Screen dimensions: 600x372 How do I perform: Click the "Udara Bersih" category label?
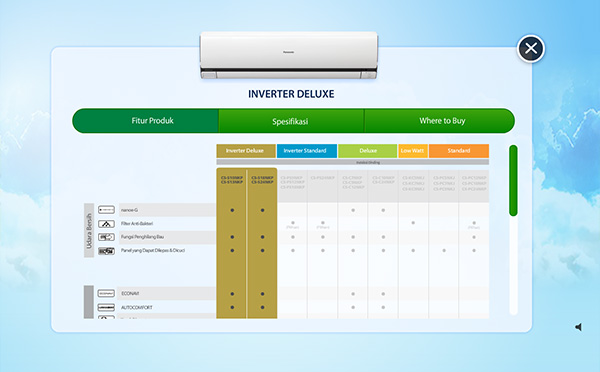89,230
